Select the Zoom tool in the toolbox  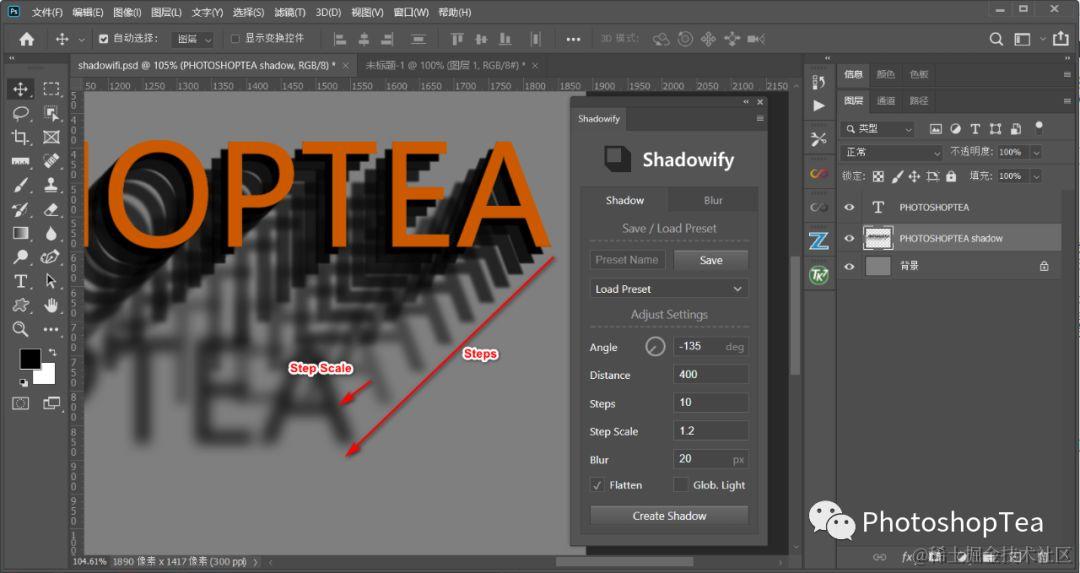pyautogui.click(x=21, y=329)
